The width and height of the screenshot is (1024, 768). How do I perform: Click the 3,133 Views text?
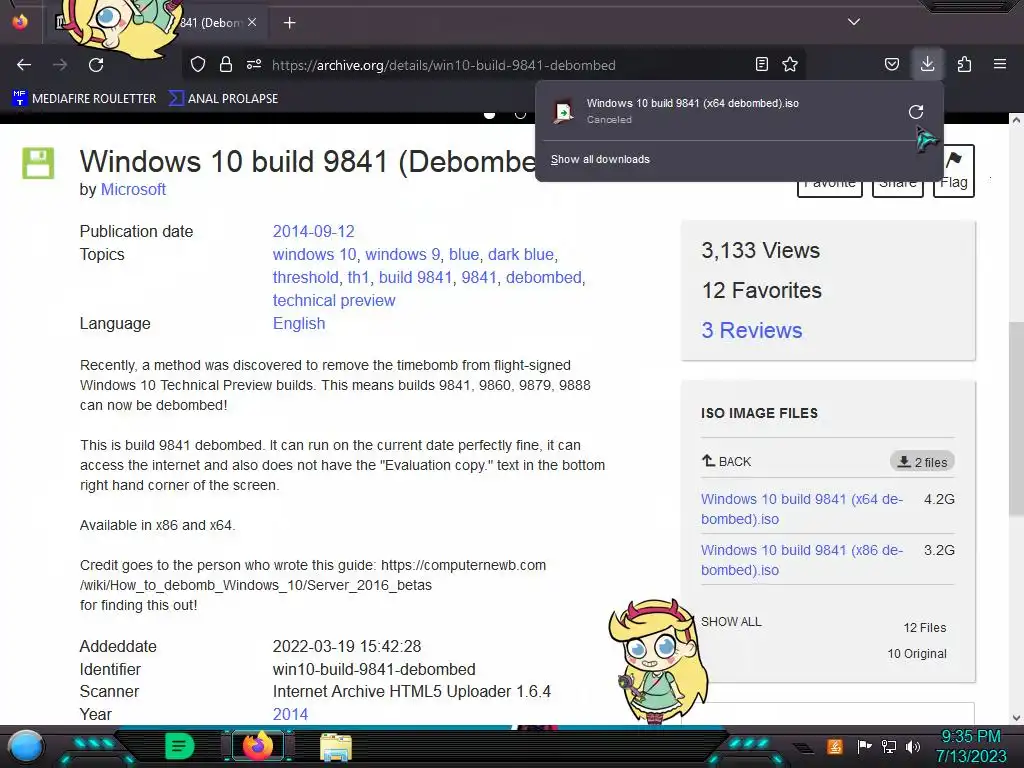pyautogui.click(x=760, y=250)
